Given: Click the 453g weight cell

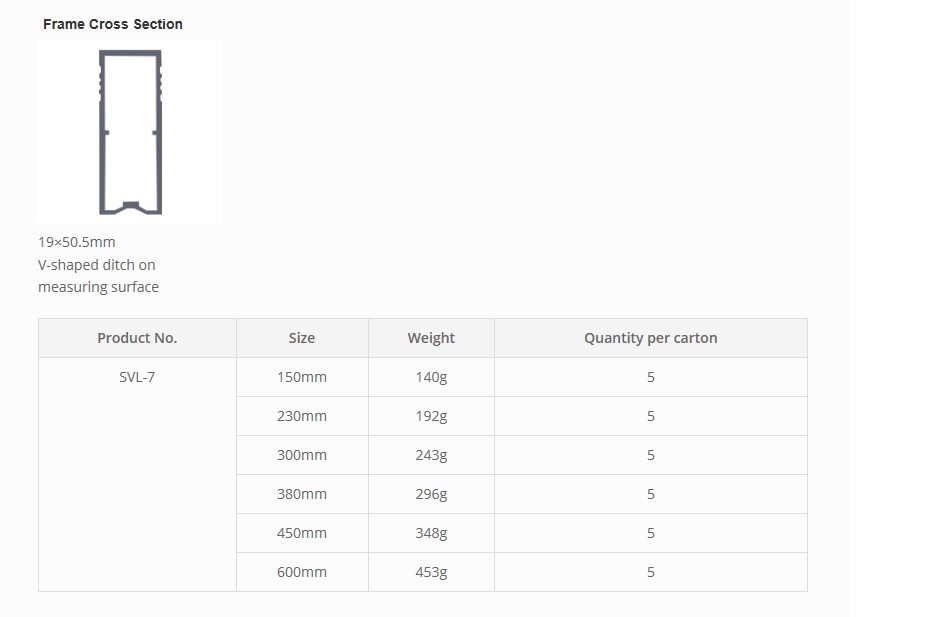Looking at the screenshot, I should click(431, 572).
